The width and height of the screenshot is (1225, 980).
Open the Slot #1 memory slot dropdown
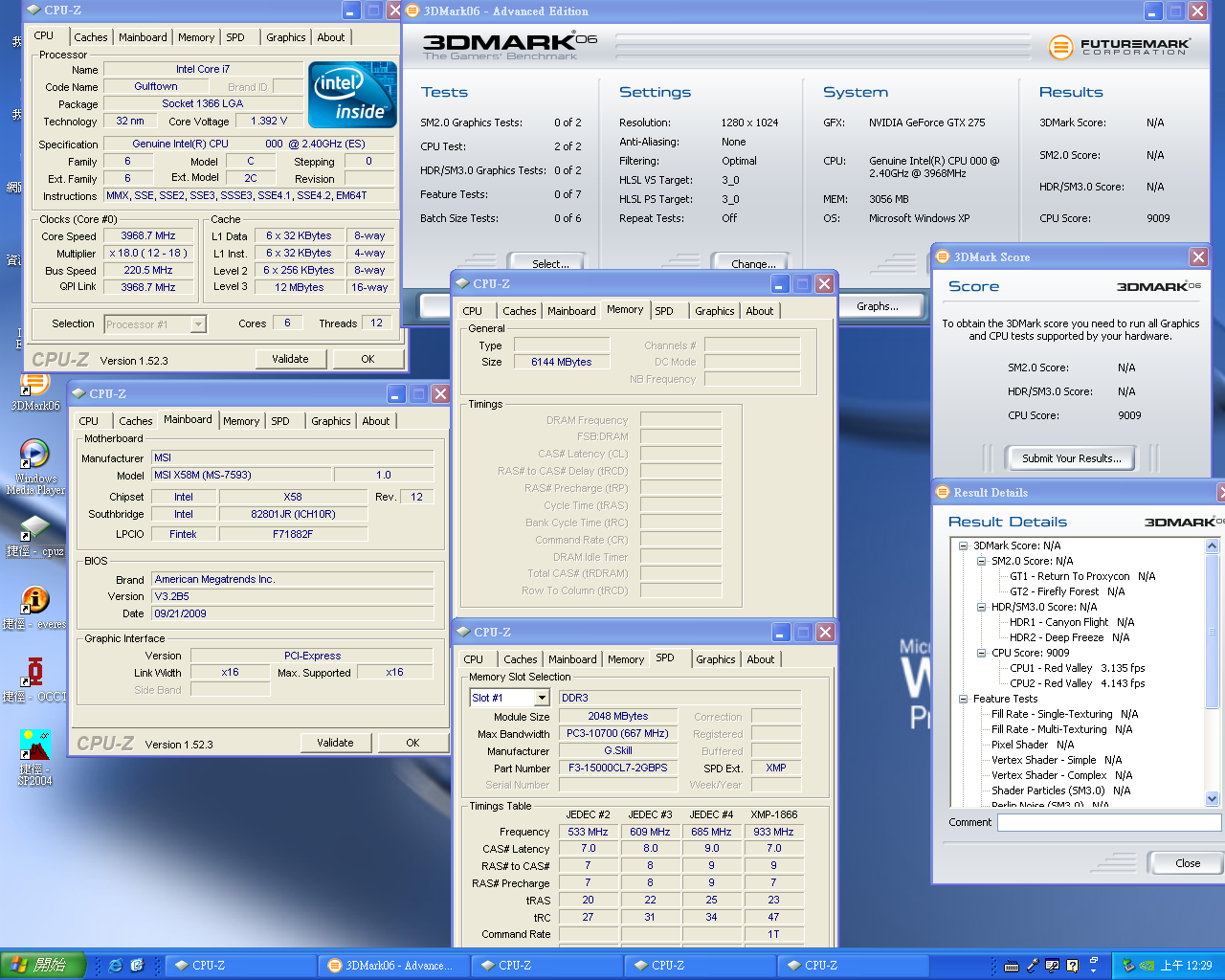(x=542, y=698)
